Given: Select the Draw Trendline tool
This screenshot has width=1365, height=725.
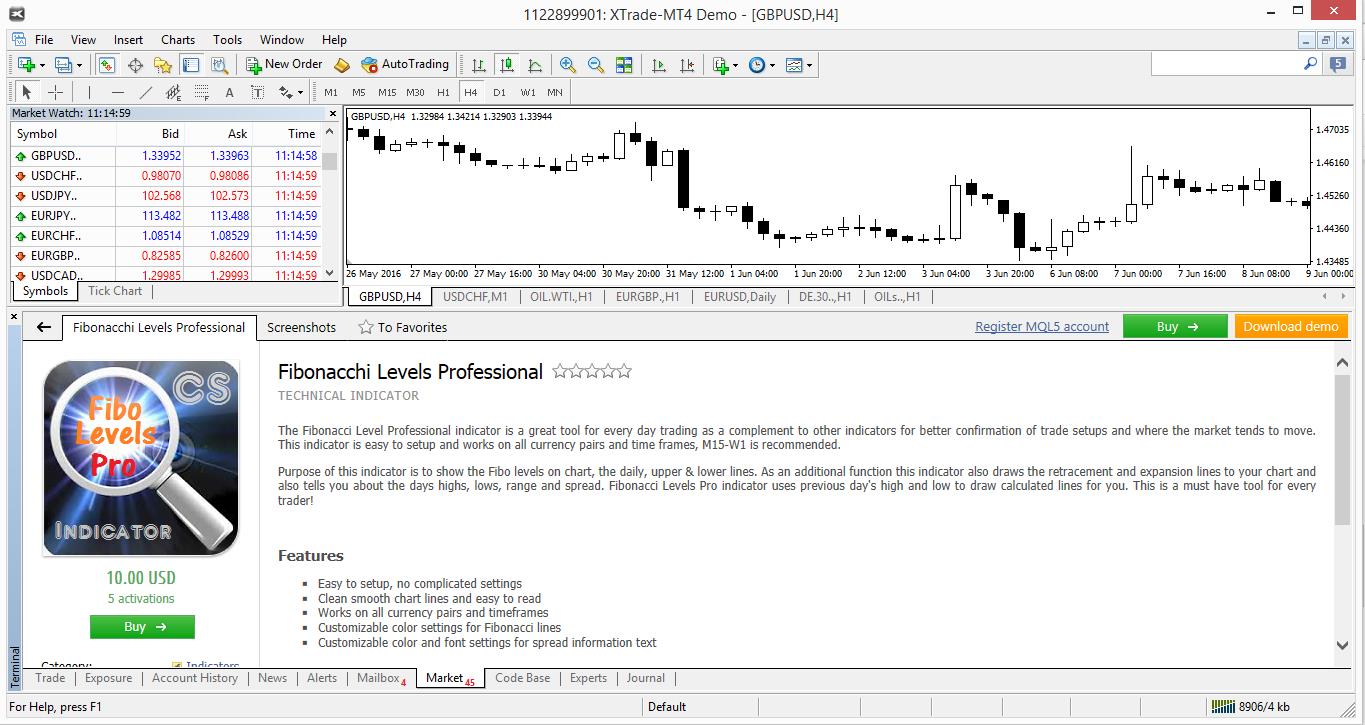Looking at the screenshot, I should [x=146, y=92].
